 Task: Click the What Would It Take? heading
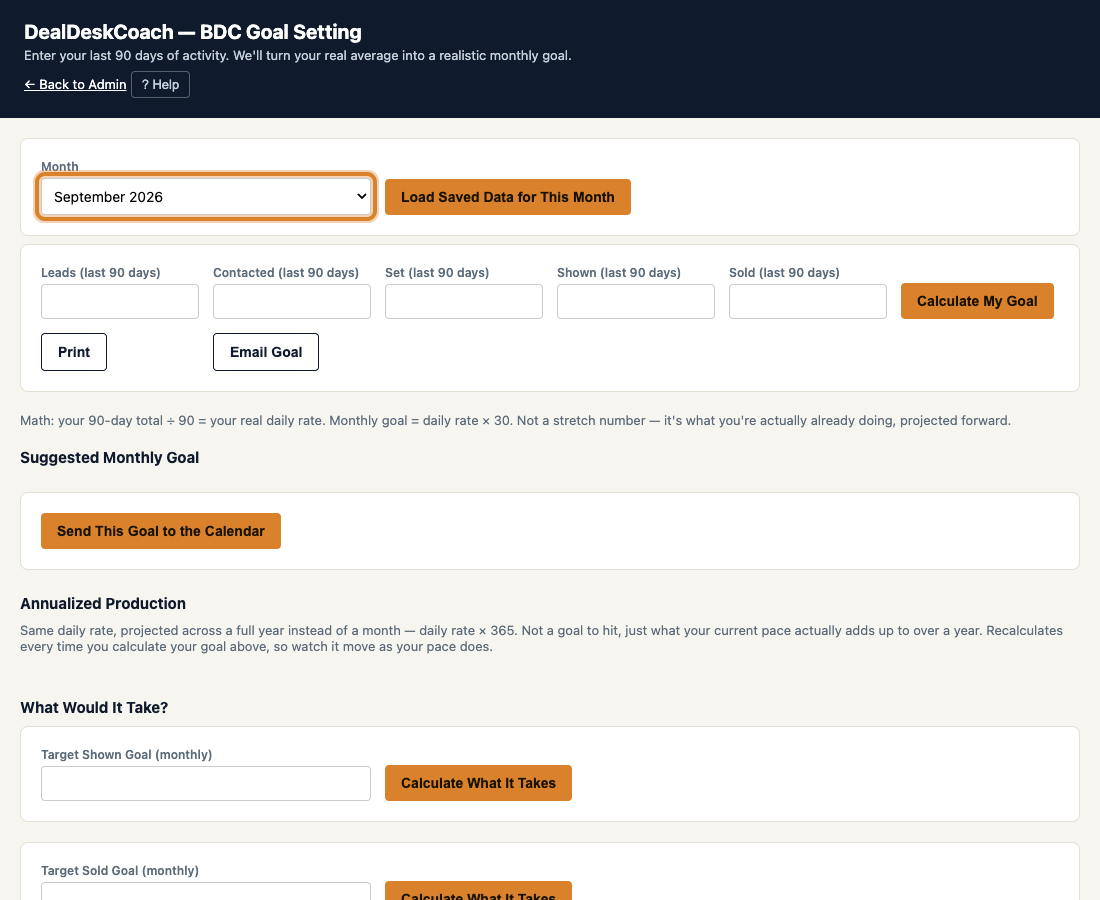coord(94,707)
